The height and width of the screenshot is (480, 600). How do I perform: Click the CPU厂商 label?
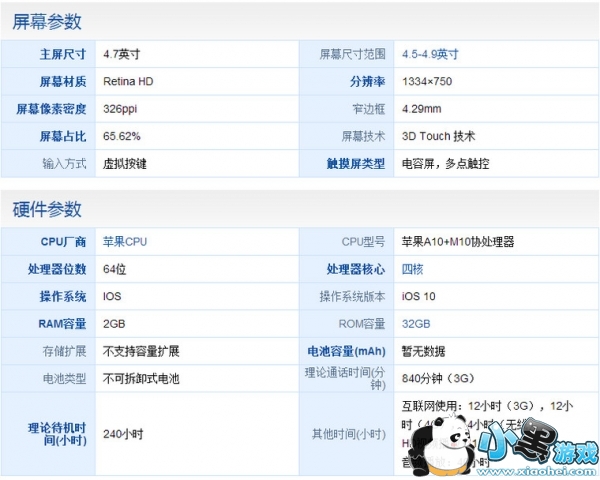point(64,242)
